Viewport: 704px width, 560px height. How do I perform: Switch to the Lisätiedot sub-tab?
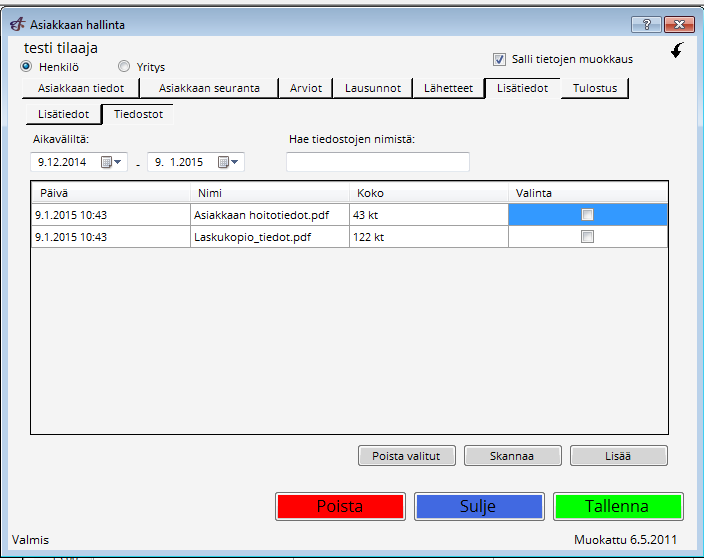pyautogui.click(x=64, y=114)
